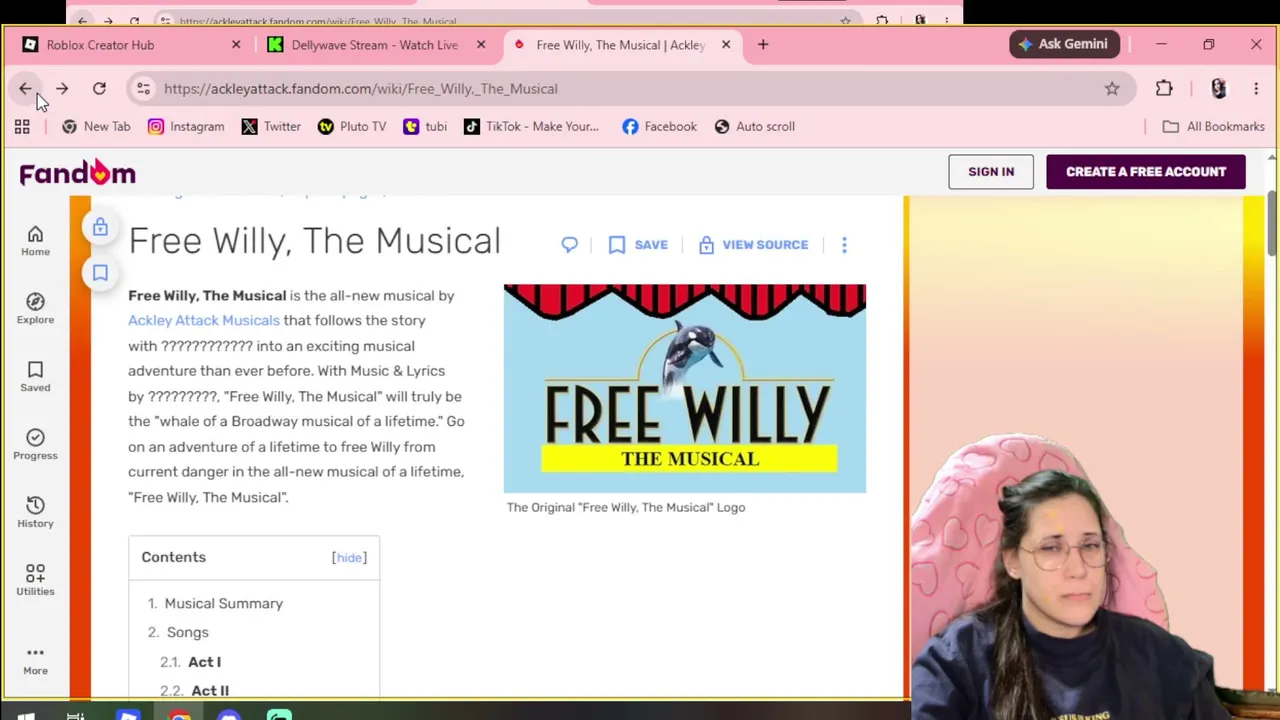Jump to Songs section in Contents
The image size is (1280, 720).
click(188, 632)
